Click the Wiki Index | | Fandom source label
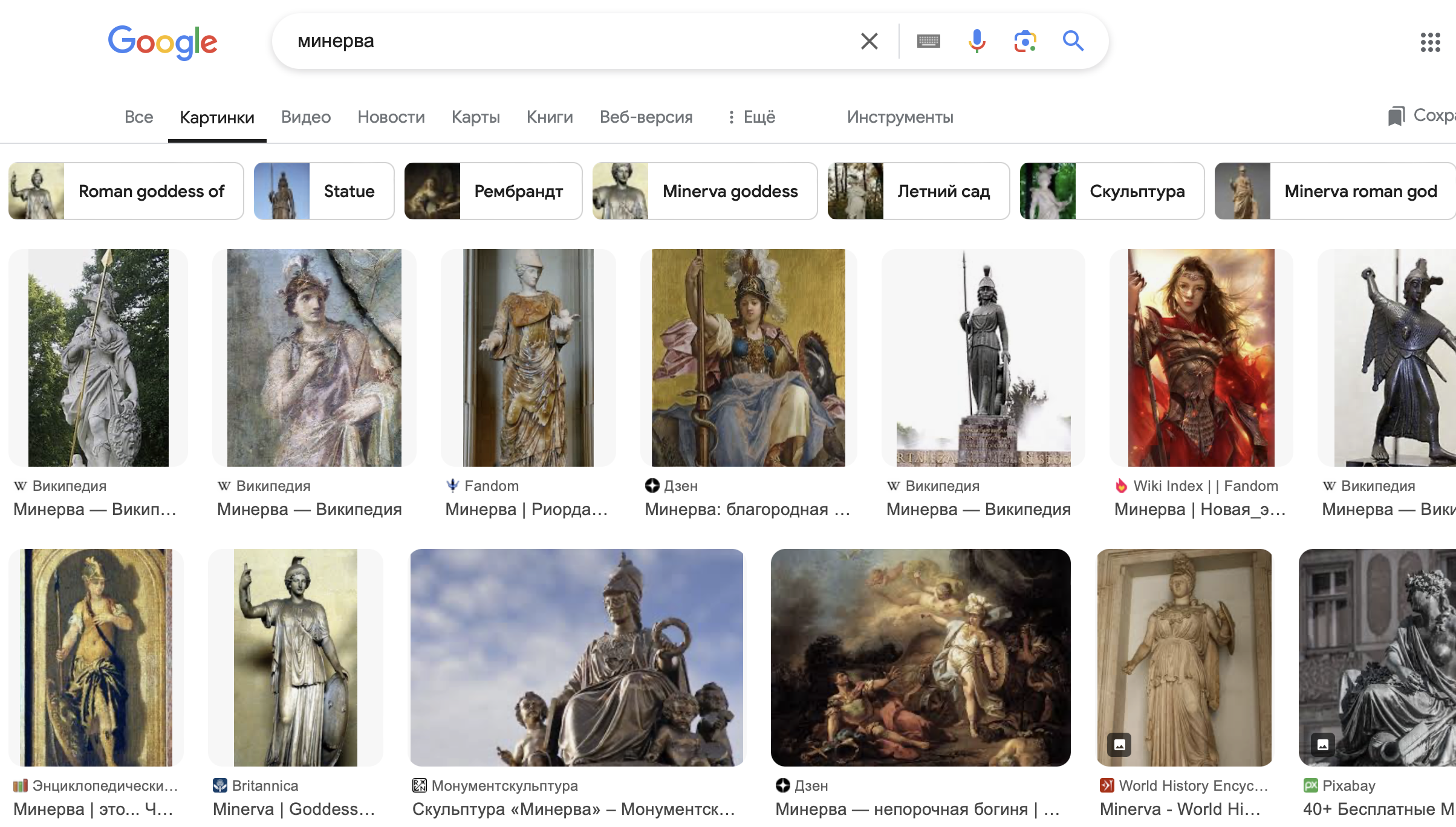 pyautogui.click(x=1205, y=485)
